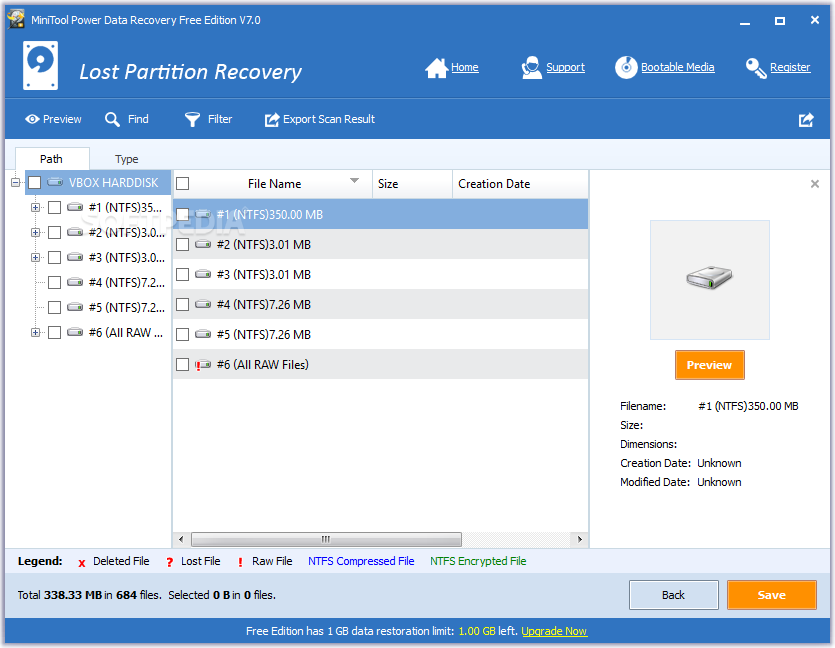The height and width of the screenshot is (648, 835).
Task: Click raw drive icon in #6 (All RAW Files) row
Action: click(203, 365)
